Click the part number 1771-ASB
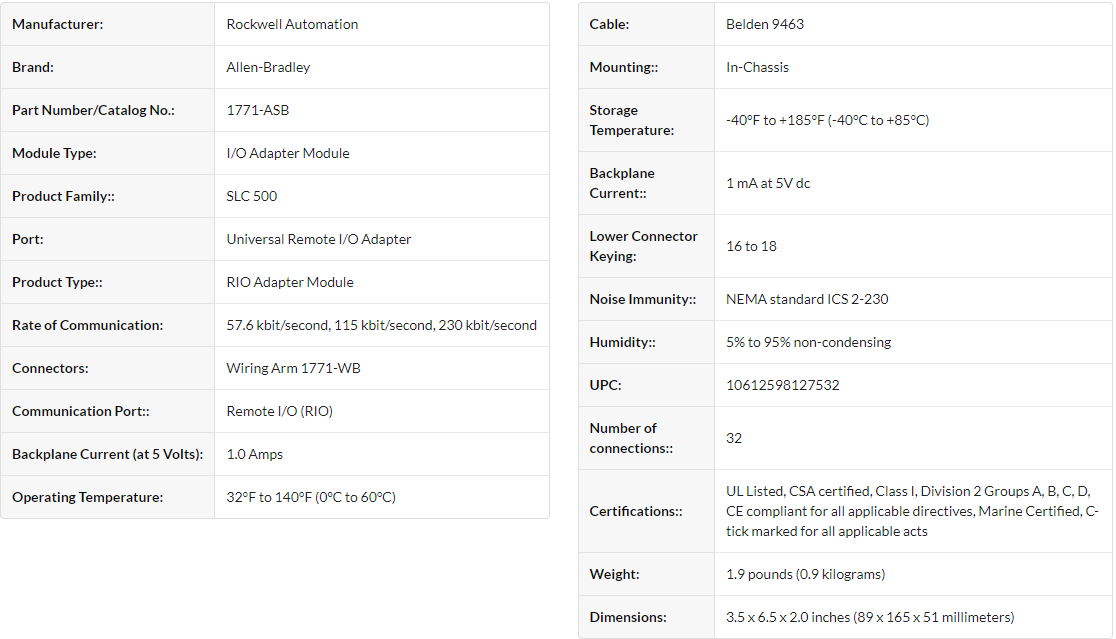The width and height of the screenshot is (1116, 639). pyautogui.click(x=258, y=110)
